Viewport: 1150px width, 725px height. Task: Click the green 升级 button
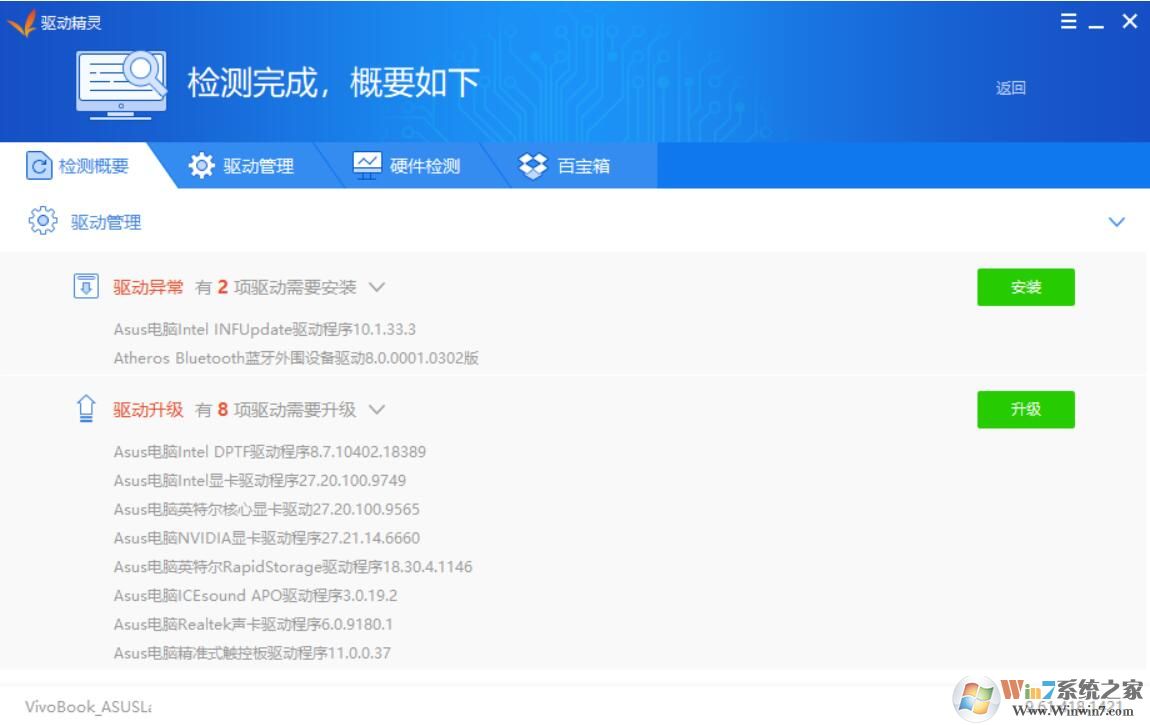(x=1026, y=409)
